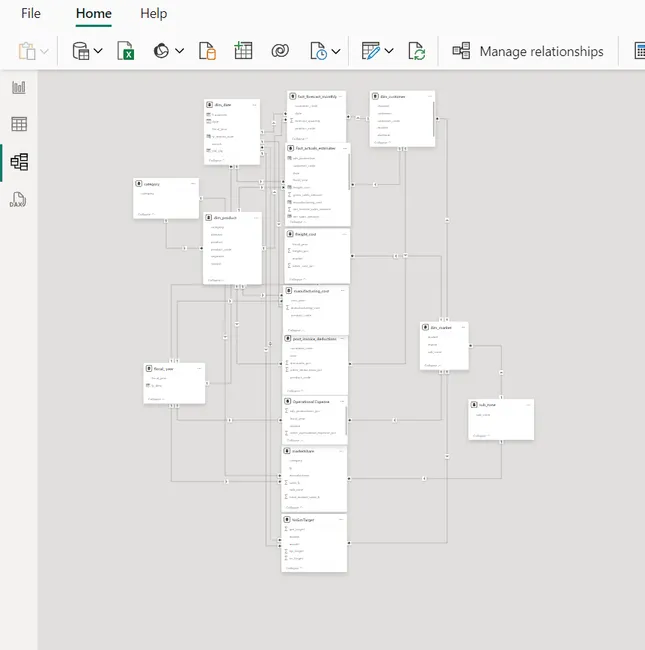Switch to the Table view in the sidebar
The width and height of the screenshot is (645, 650).
tap(19, 124)
